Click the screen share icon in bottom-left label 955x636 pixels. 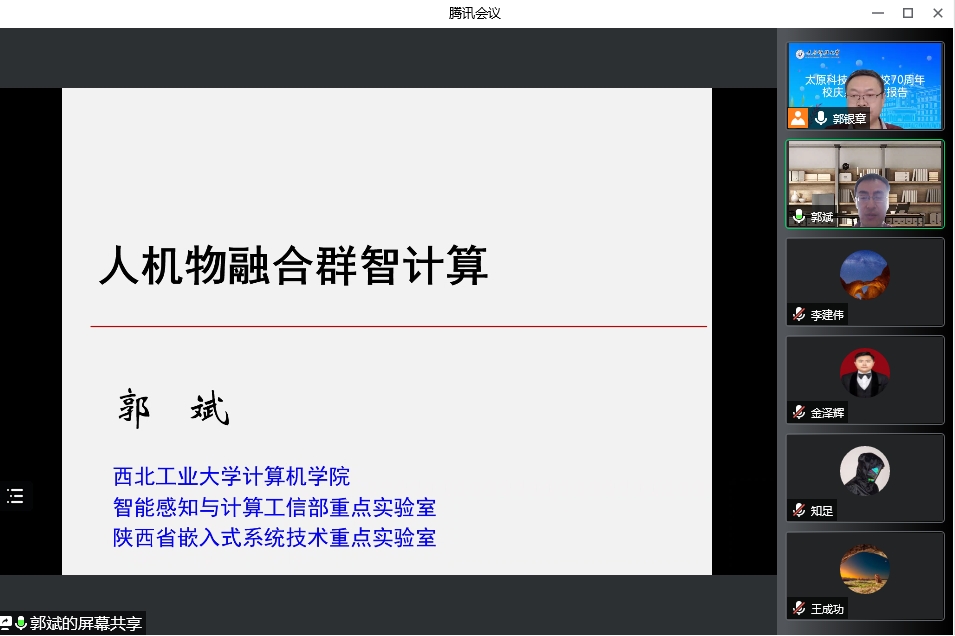coord(6,623)
